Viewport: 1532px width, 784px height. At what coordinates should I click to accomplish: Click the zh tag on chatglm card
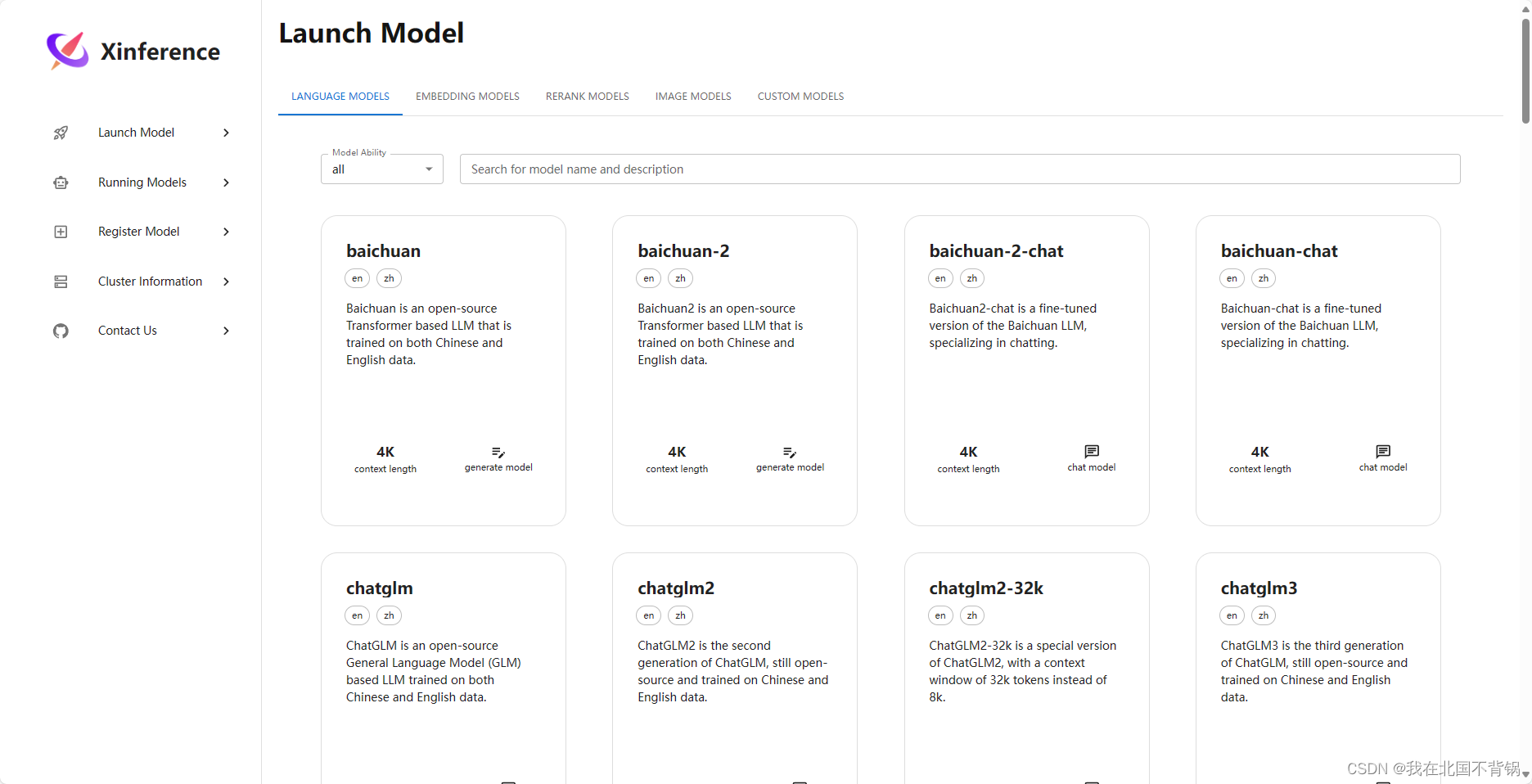pyautogui.click(x=389, y=615)
